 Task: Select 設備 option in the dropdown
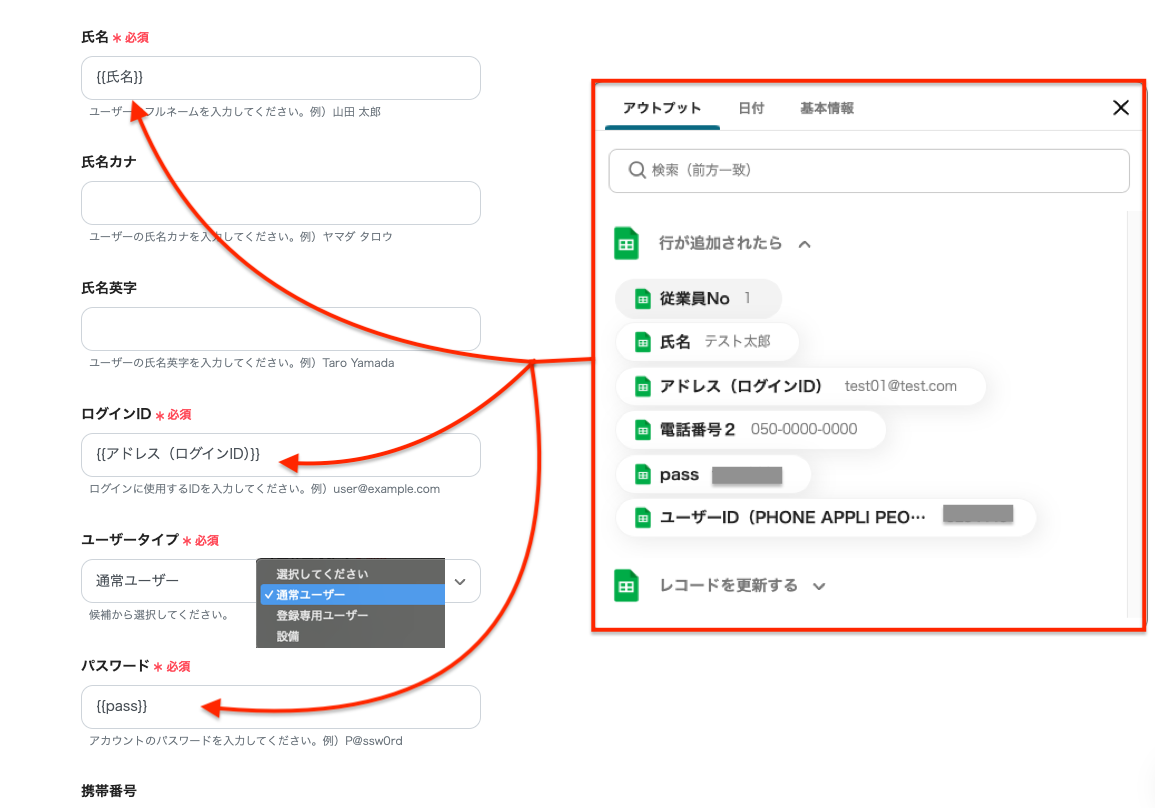point(351,636)
